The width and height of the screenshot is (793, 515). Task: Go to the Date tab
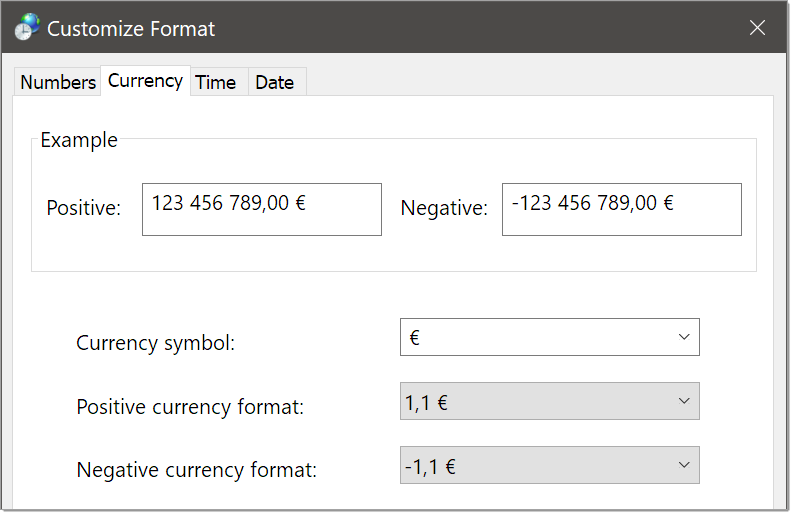point(275,82)
